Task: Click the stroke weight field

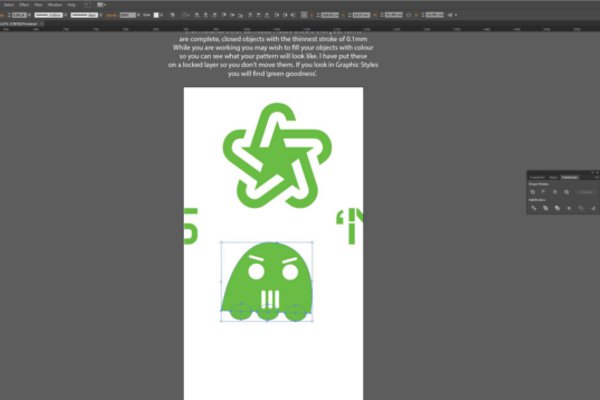Action: click(19, 15)
